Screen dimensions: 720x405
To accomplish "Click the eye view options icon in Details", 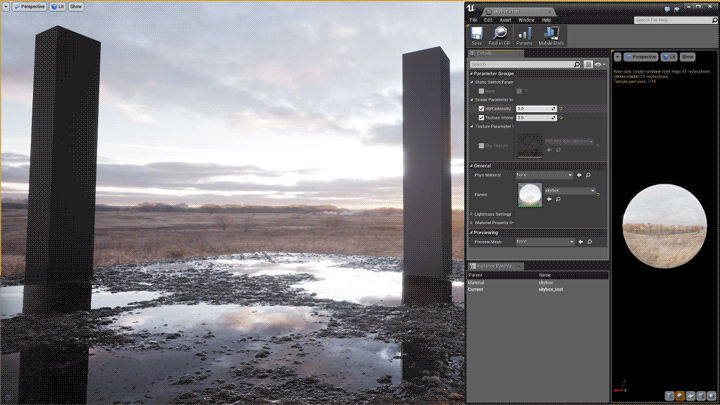I will coord(598,64).
